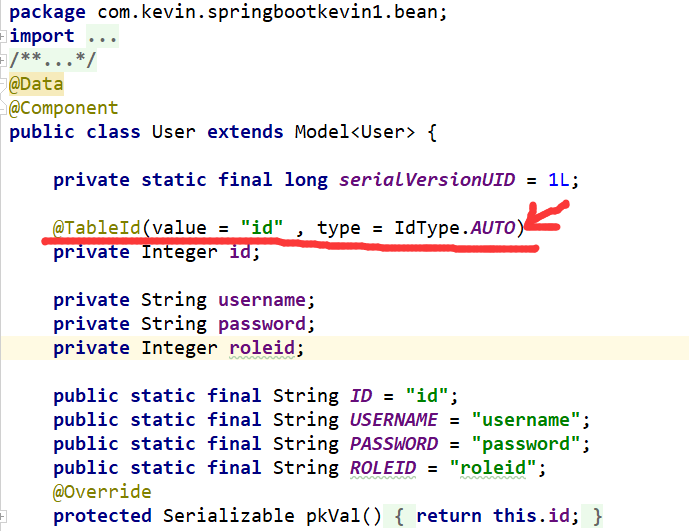This screenshot has height=531, width=689.
Task: Click Model<User> superclass reference
Action: [x=355, y=132]
